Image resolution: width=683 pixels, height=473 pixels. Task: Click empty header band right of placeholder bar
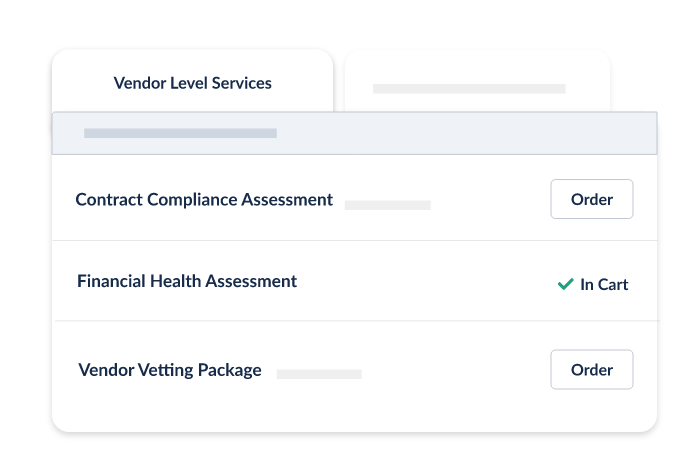pyautogui.click(x=460, y=133)
